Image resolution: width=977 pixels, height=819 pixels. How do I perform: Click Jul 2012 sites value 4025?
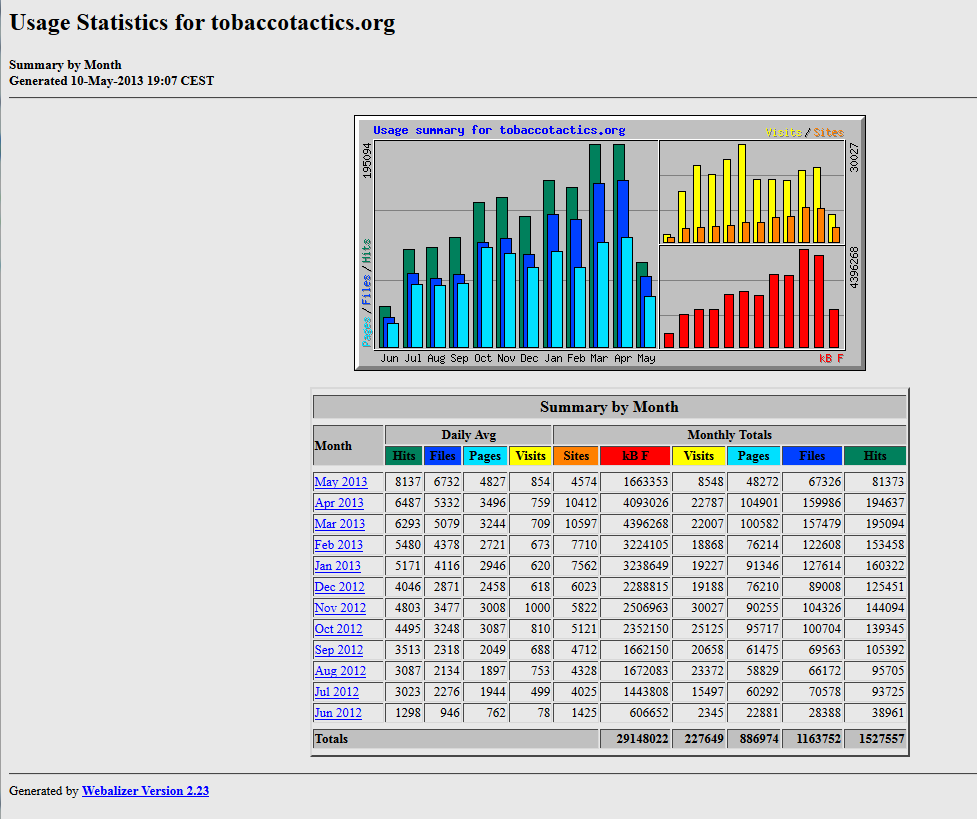(584, 692)
